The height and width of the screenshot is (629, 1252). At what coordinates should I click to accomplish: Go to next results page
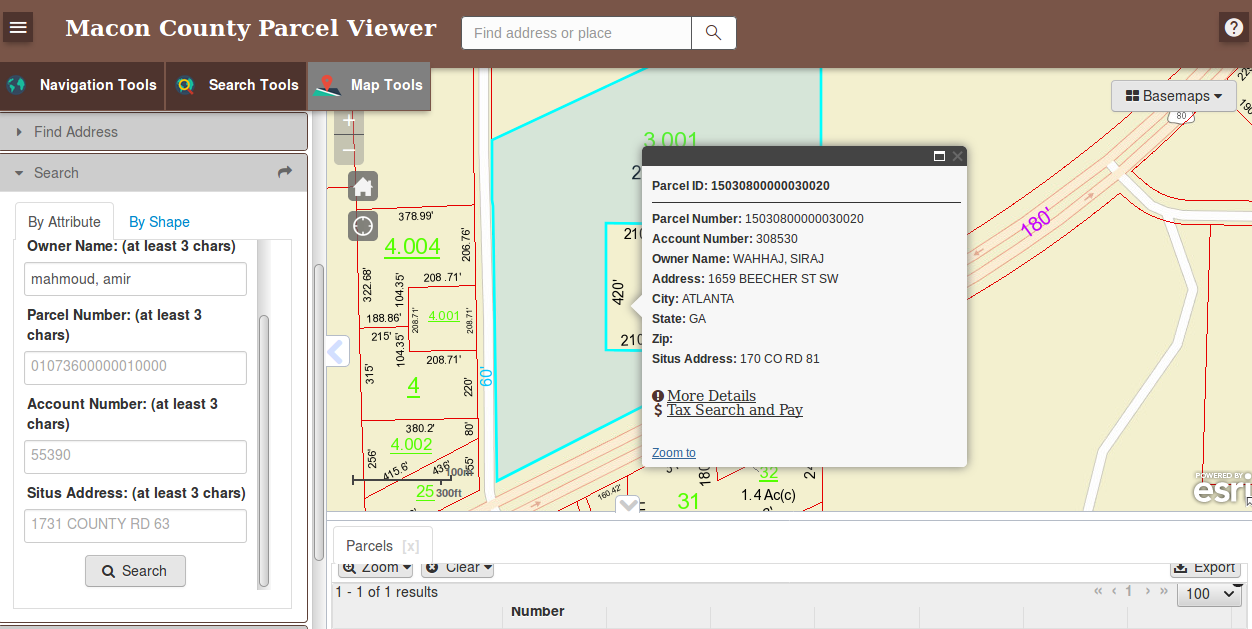1147,591
